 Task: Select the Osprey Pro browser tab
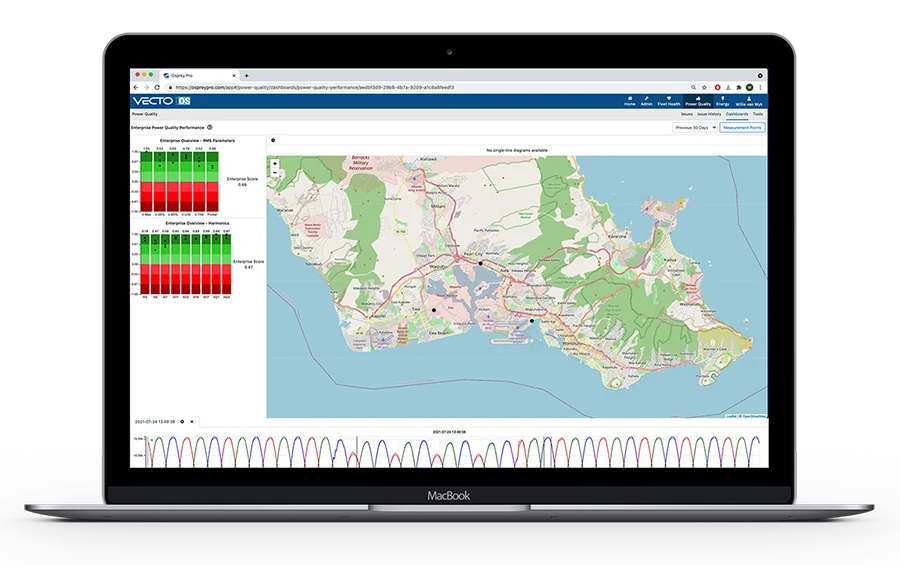(198, 75)
